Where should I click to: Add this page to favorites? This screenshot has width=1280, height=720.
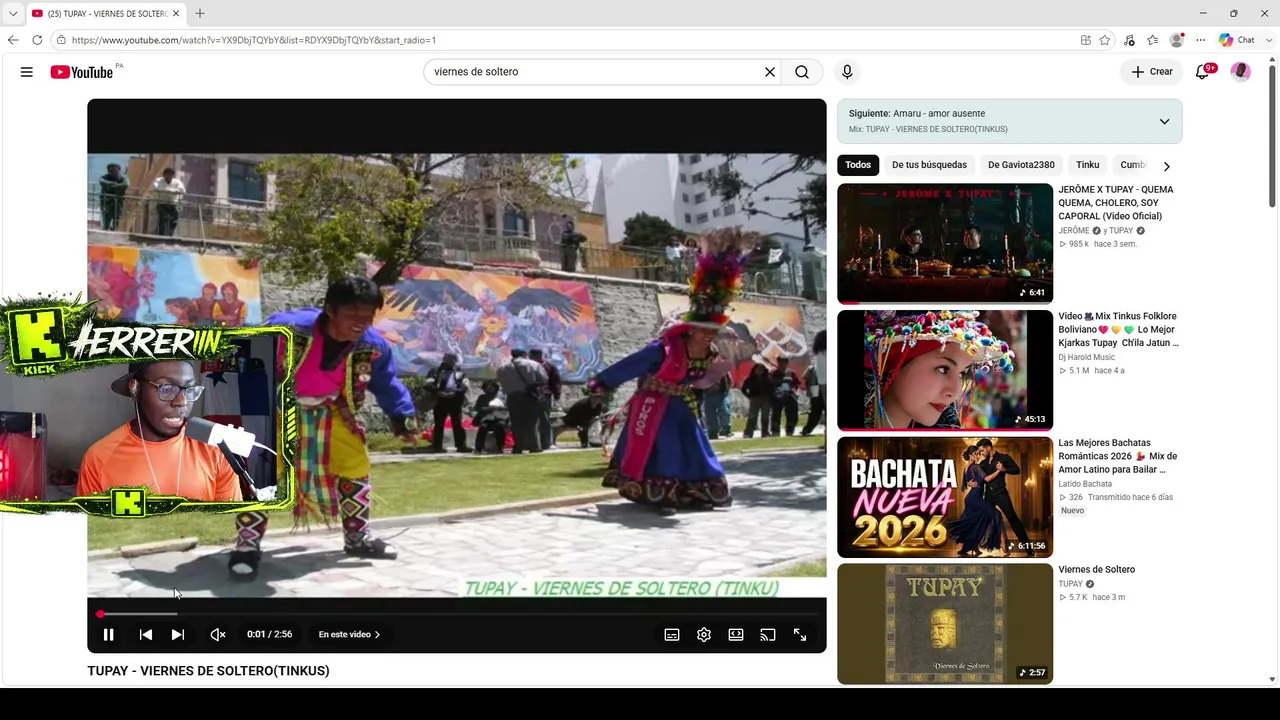1105,40
